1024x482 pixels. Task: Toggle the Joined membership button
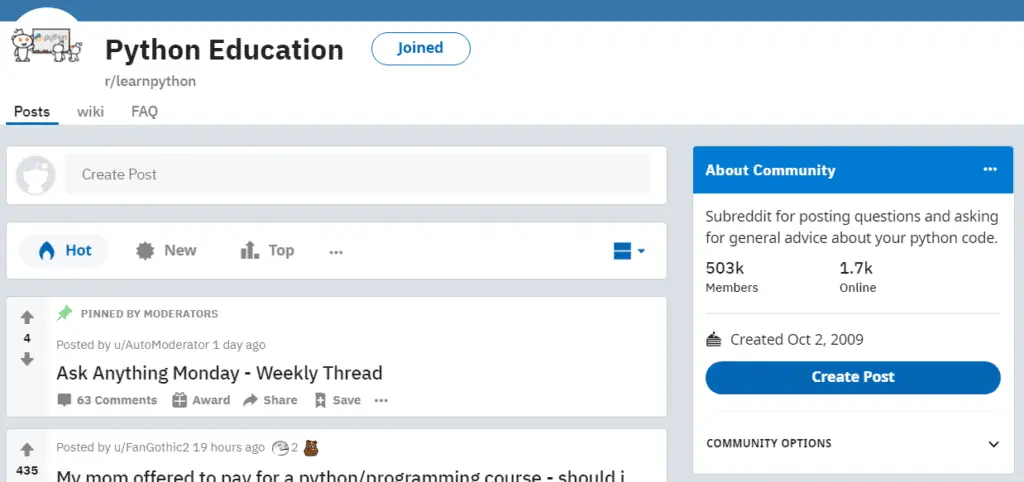[421, 48]
